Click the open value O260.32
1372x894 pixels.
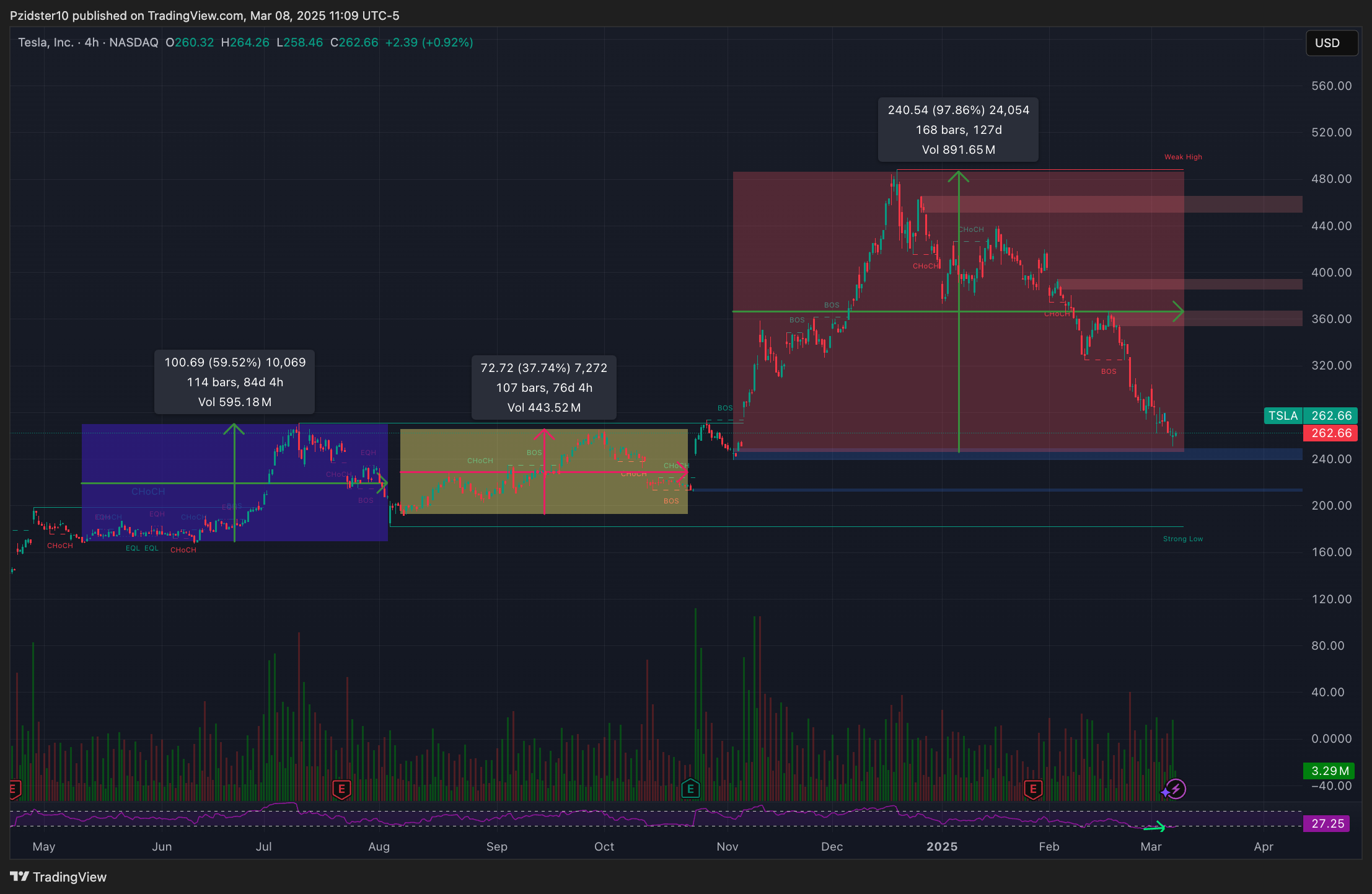coord(190,42)
